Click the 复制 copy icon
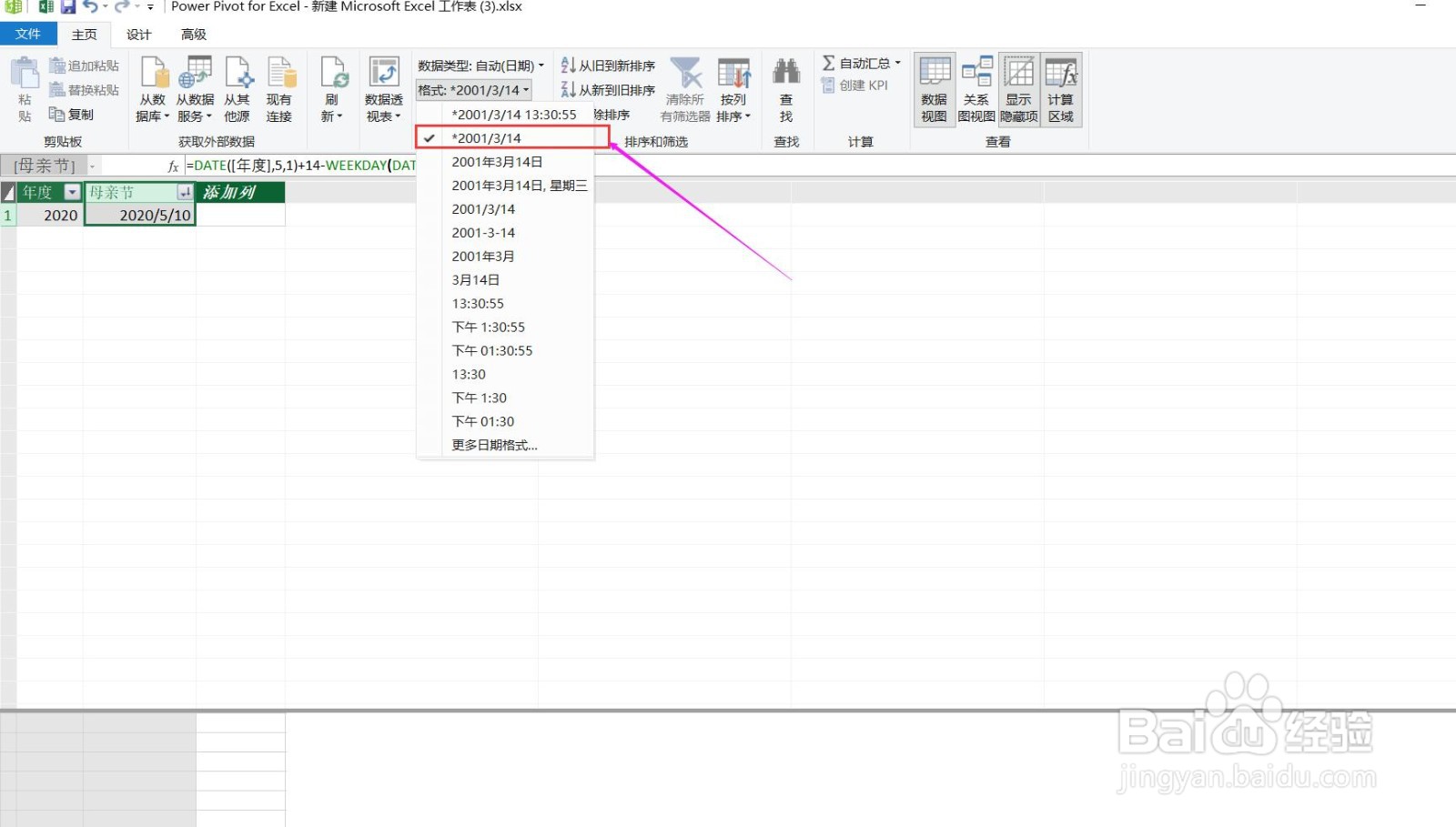 click(x=57, y=114)
